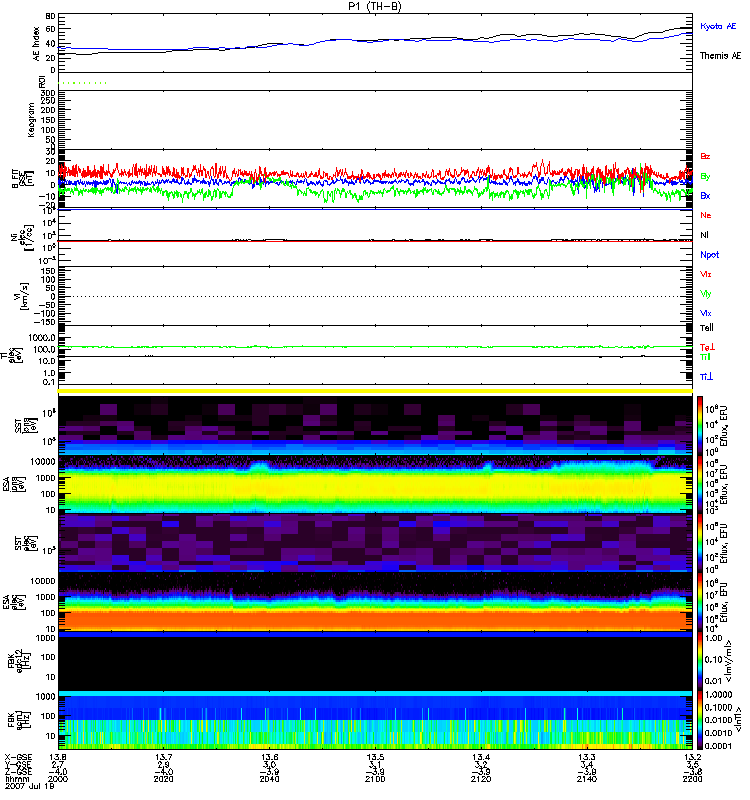The image size is (750, 800).
Task: Click the blue Vix velocity legend label
Action: click(705, 313)
